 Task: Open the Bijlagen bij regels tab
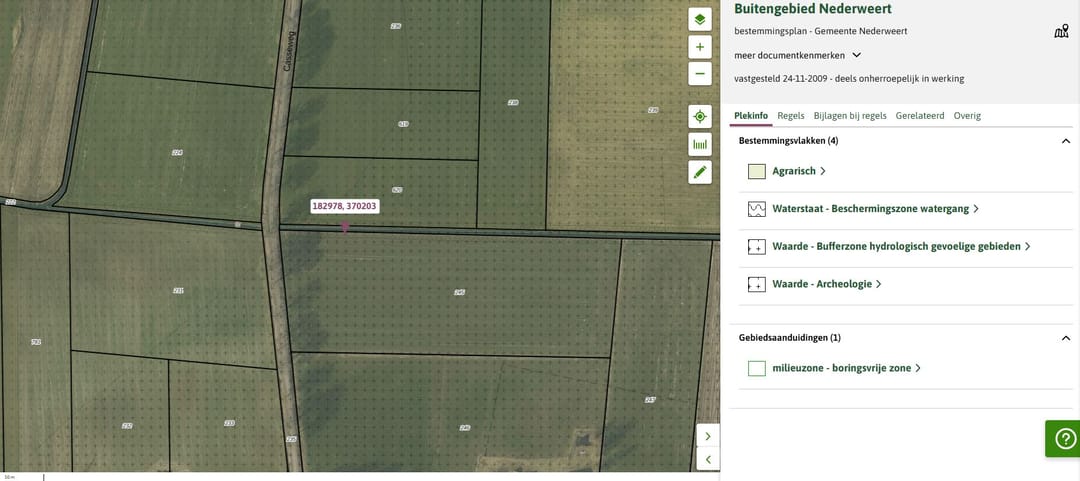[850, 116]
